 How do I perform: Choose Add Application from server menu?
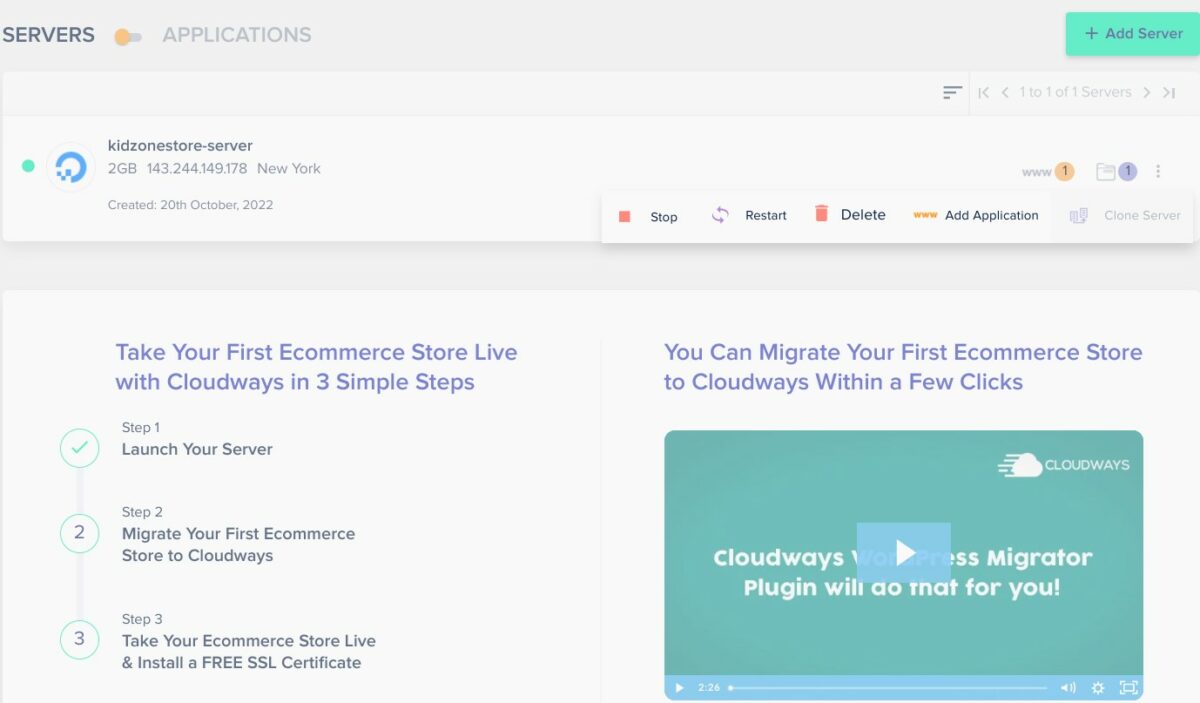[x=976, y=215]
